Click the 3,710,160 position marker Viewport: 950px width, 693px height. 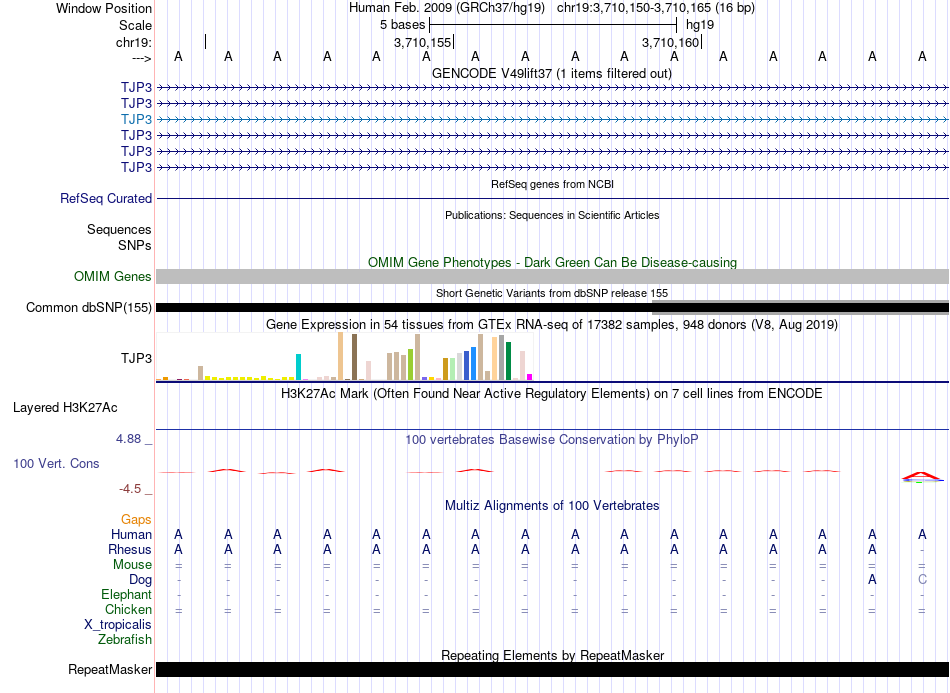[671, 42]
